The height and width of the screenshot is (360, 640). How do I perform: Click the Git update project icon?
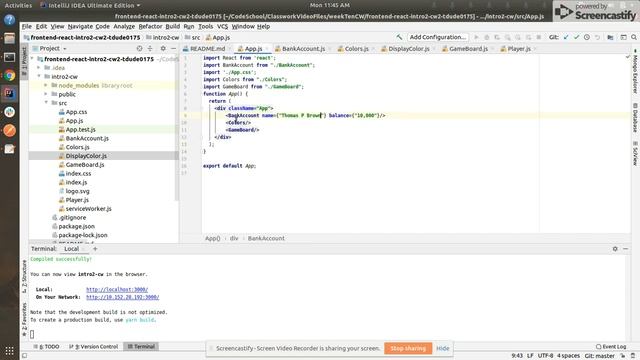tap(566, 37)
